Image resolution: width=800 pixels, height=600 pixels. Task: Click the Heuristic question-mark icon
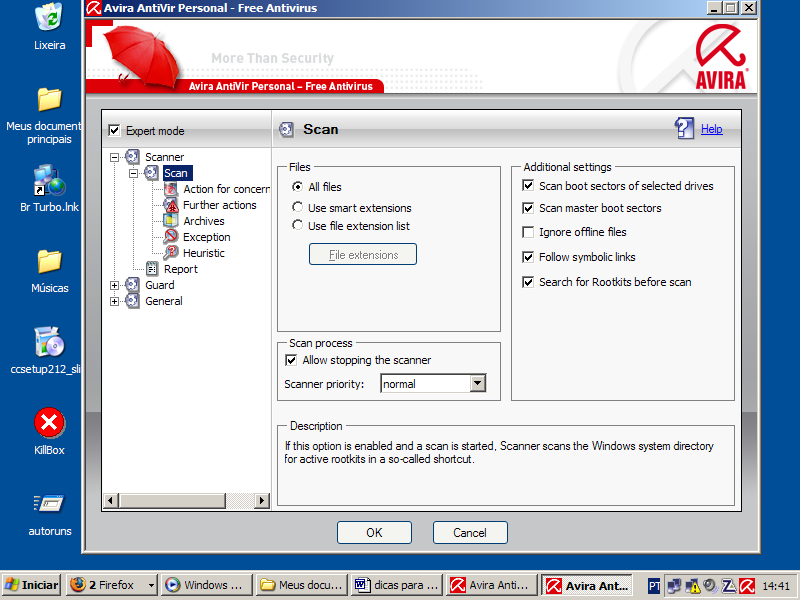tap(170, 253)
